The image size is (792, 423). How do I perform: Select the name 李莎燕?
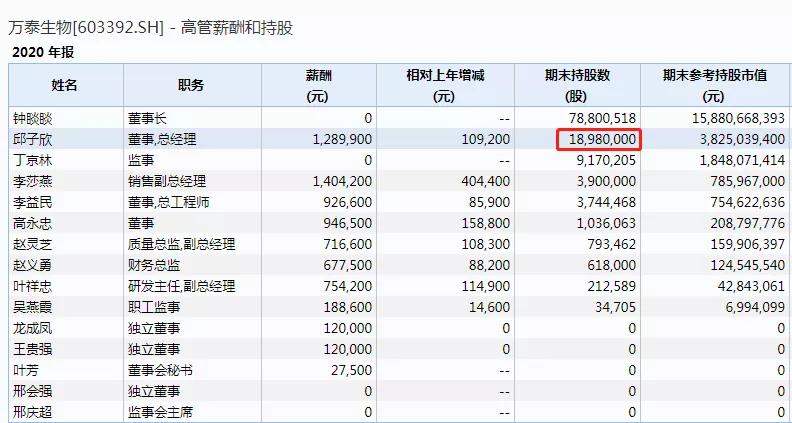pyautogui.click(x=33, y=181)
